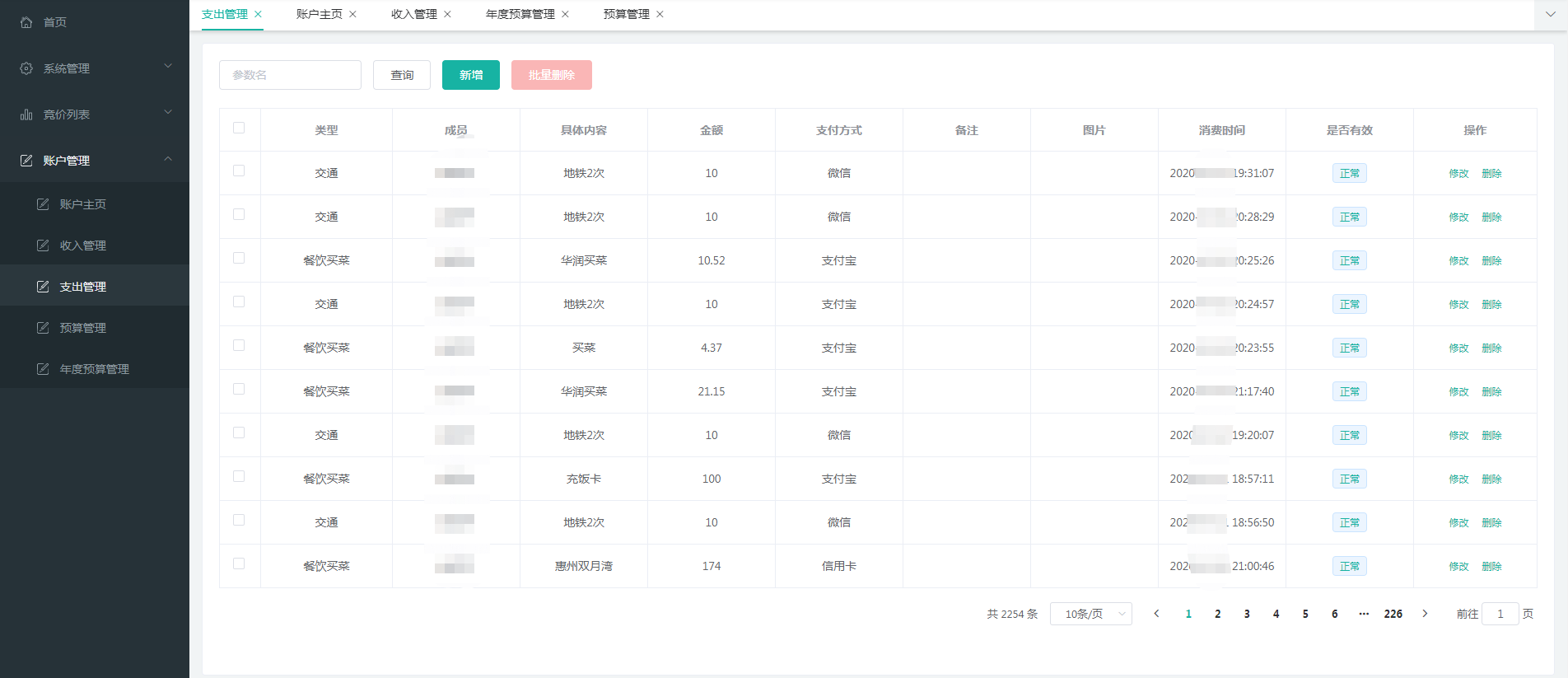Click 删除 for the 4.37 row
1568x678 pixels.
(x=1491, y=348)
